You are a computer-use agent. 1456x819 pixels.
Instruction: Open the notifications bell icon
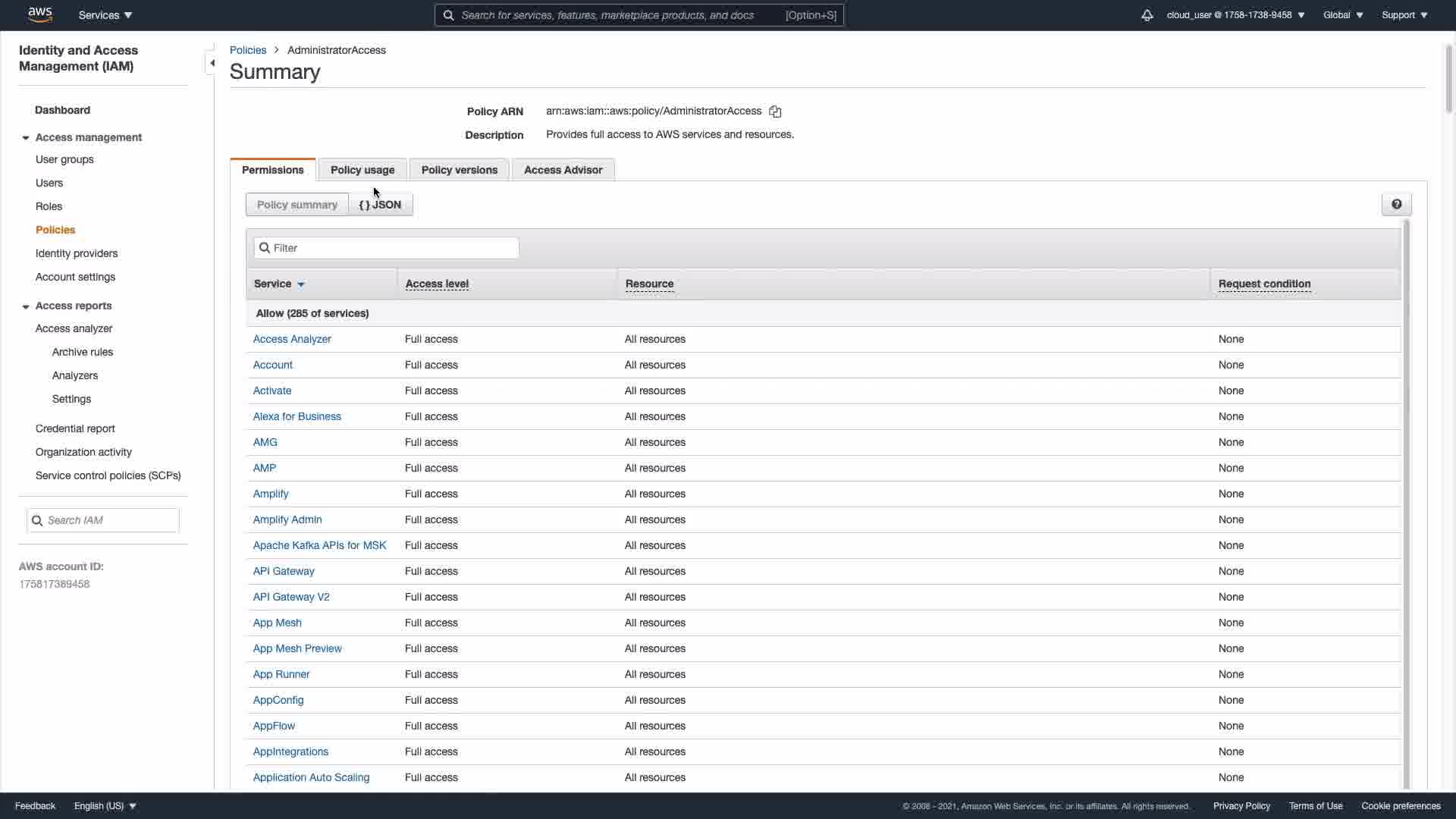coord(1147,15)
